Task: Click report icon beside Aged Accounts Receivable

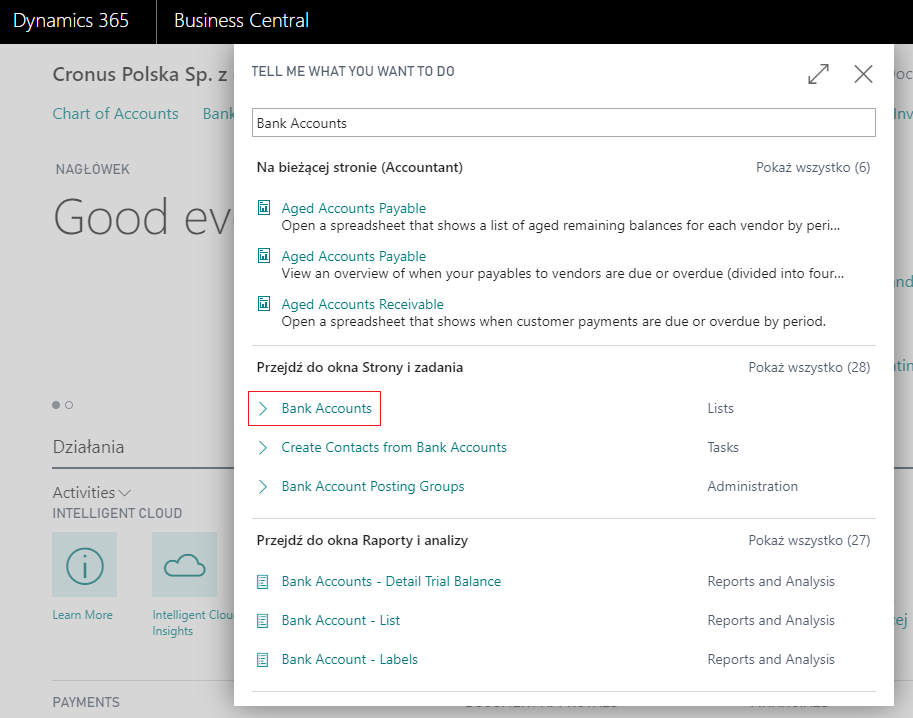Action: pyautogui.click(x=264, y=303)
